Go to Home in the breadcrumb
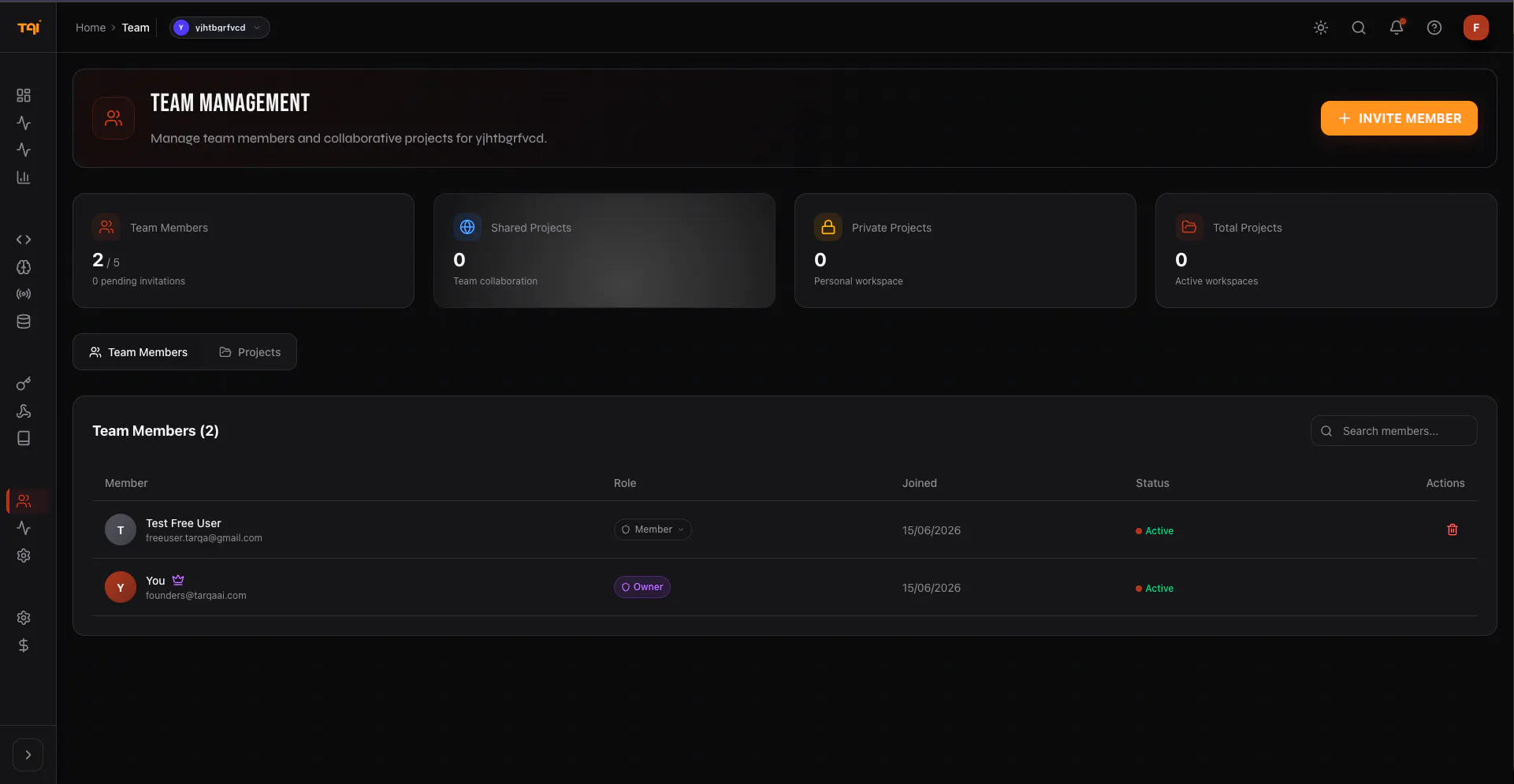 tap(91, 28)
